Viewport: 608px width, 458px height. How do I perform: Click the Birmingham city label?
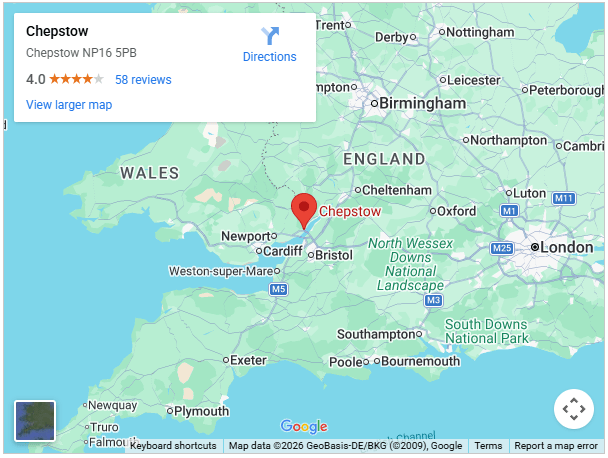point(423,103)
